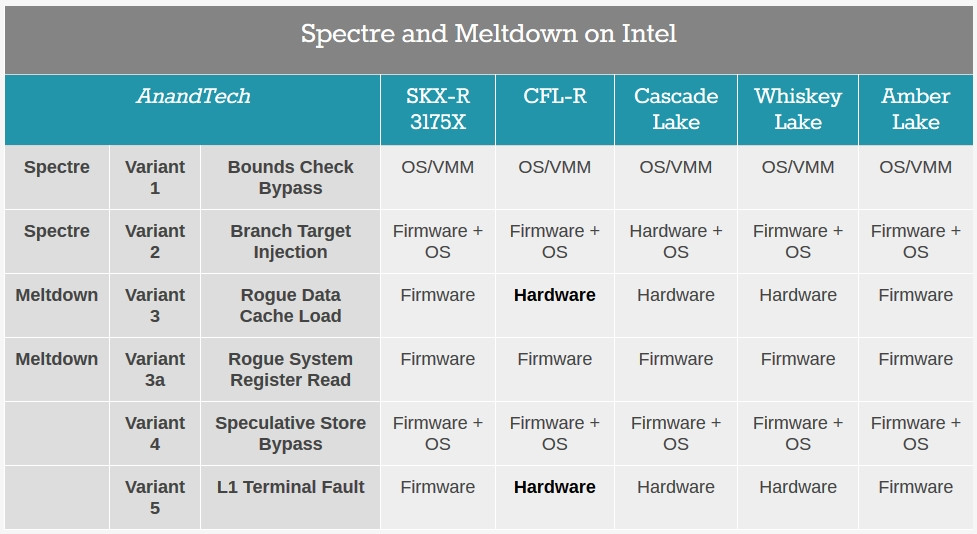Screen dimensions: 977x534
Task: Select Hardware + OS under Cascade Lake
Action: pos(676,242)
